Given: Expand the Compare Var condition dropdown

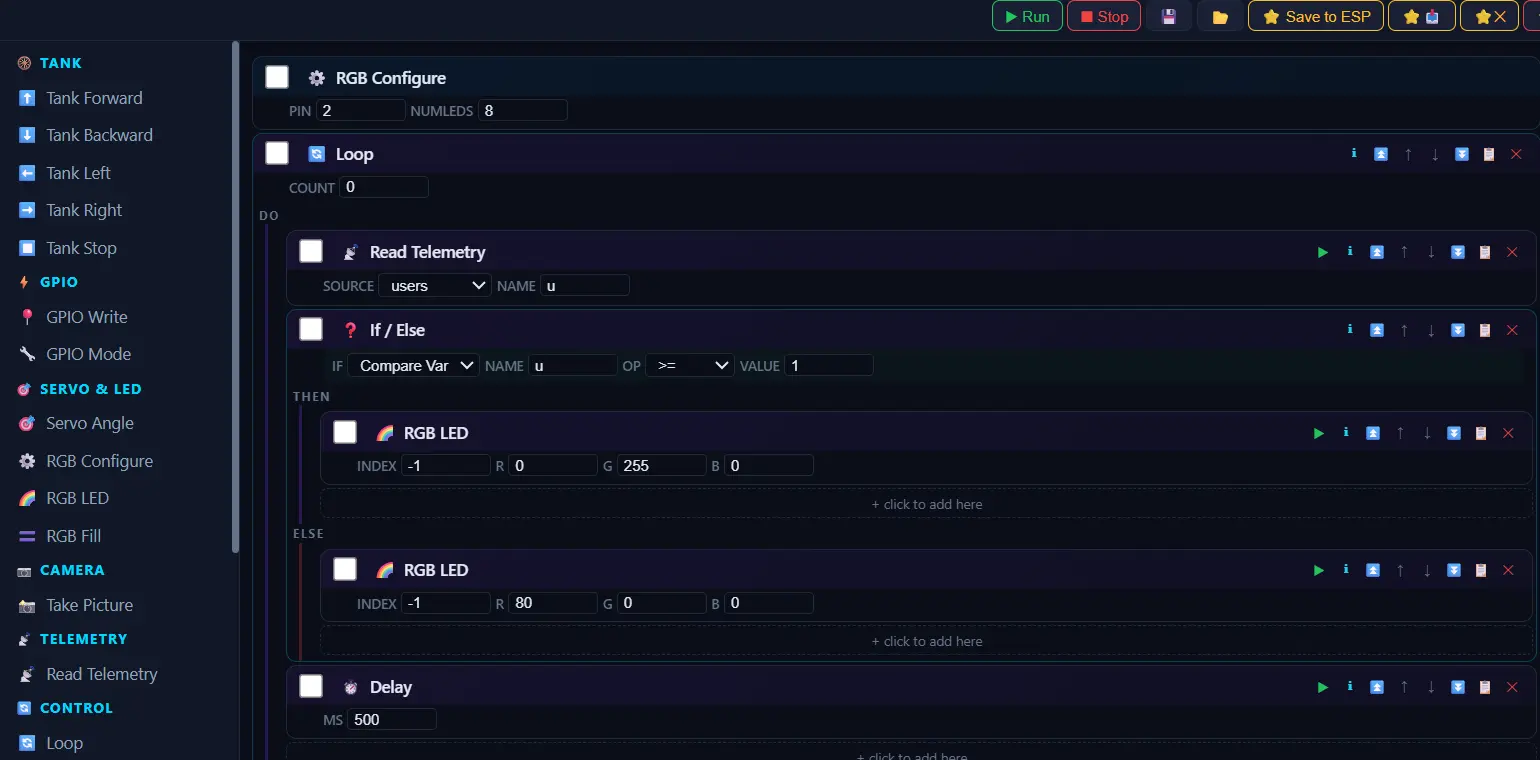Looking at the screenshot, I should click(414, 365).
